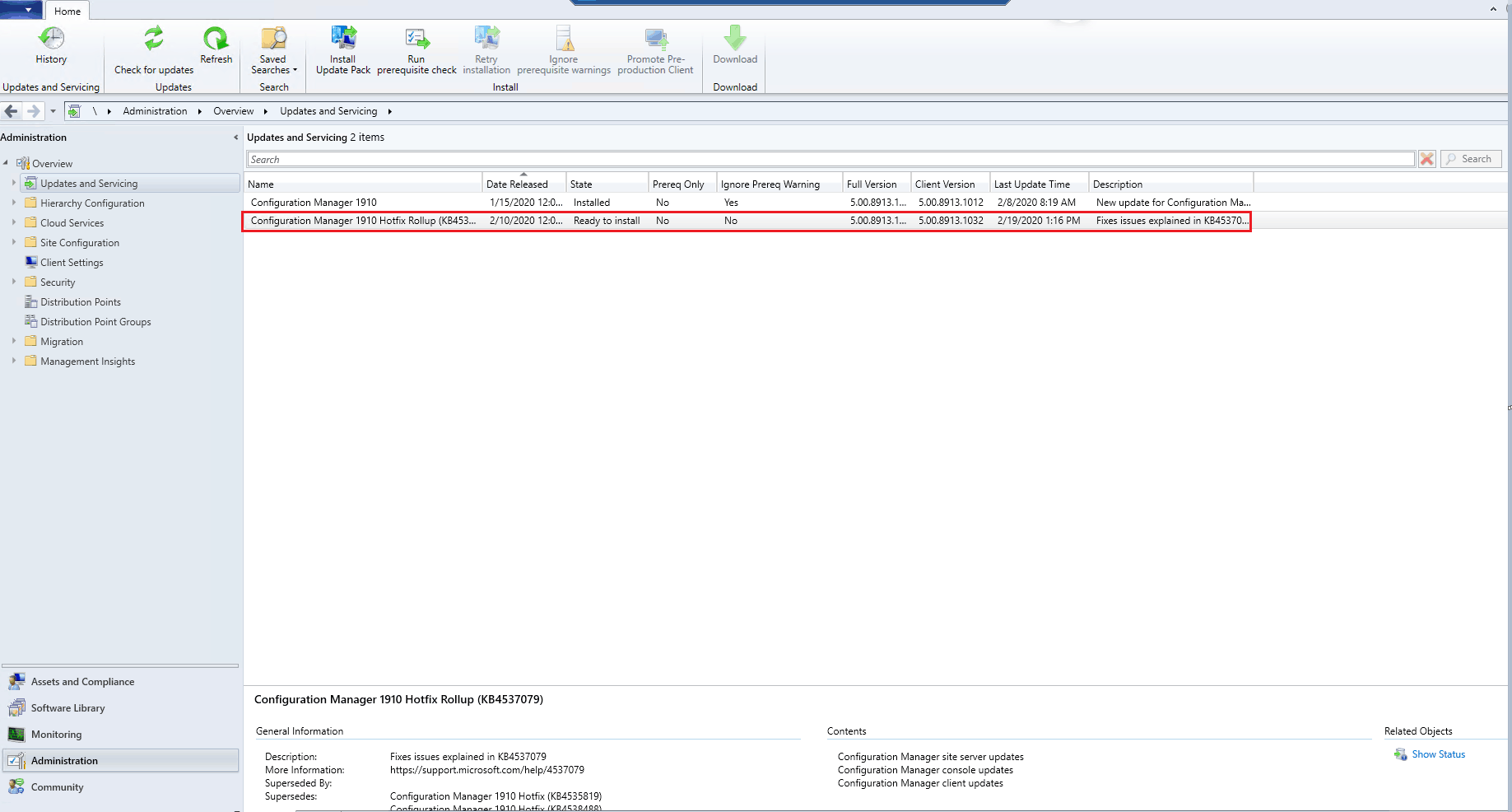Select Cloud Services tree item

(72, 222)
